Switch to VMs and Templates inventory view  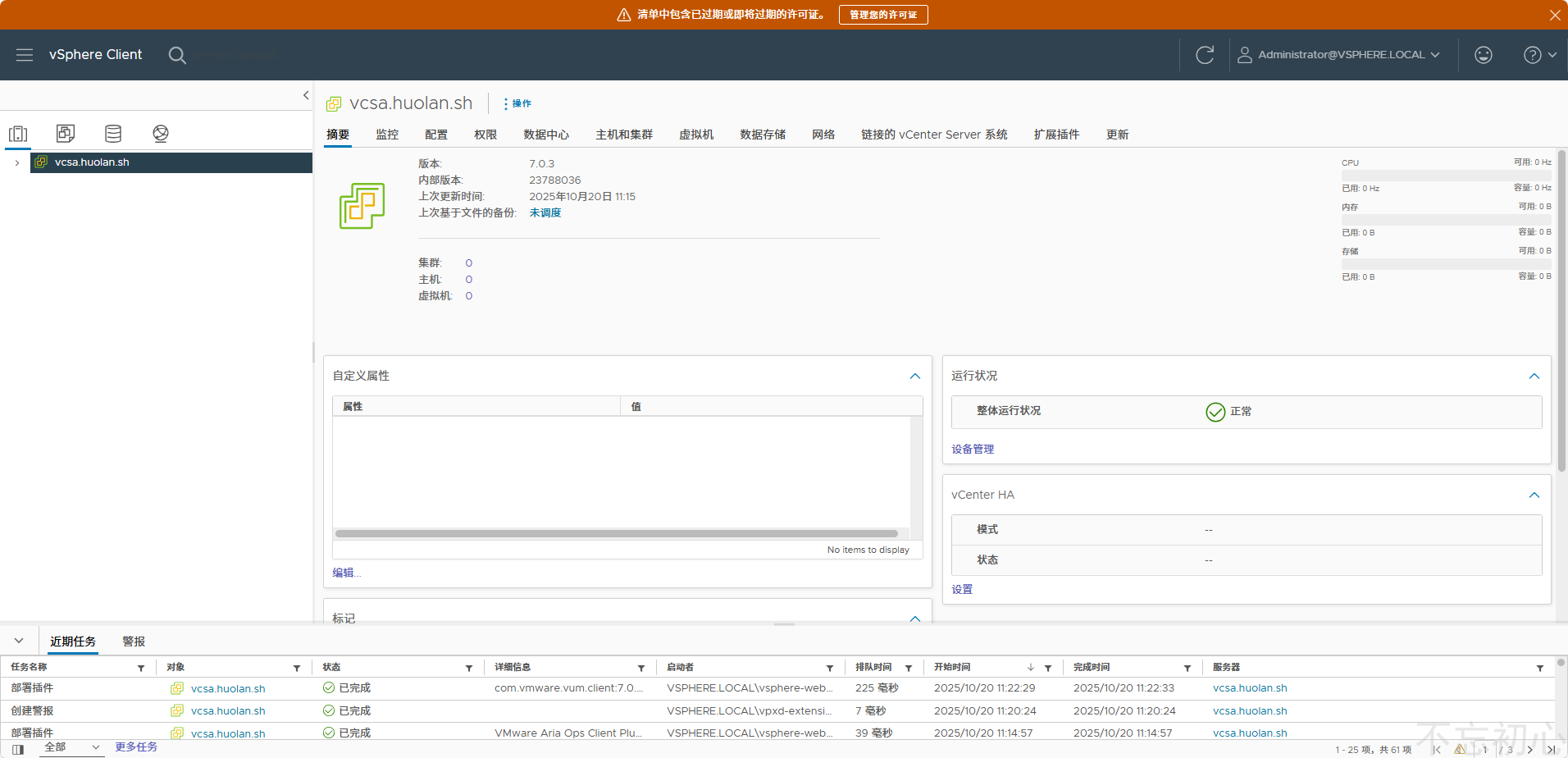pos(66,134)
